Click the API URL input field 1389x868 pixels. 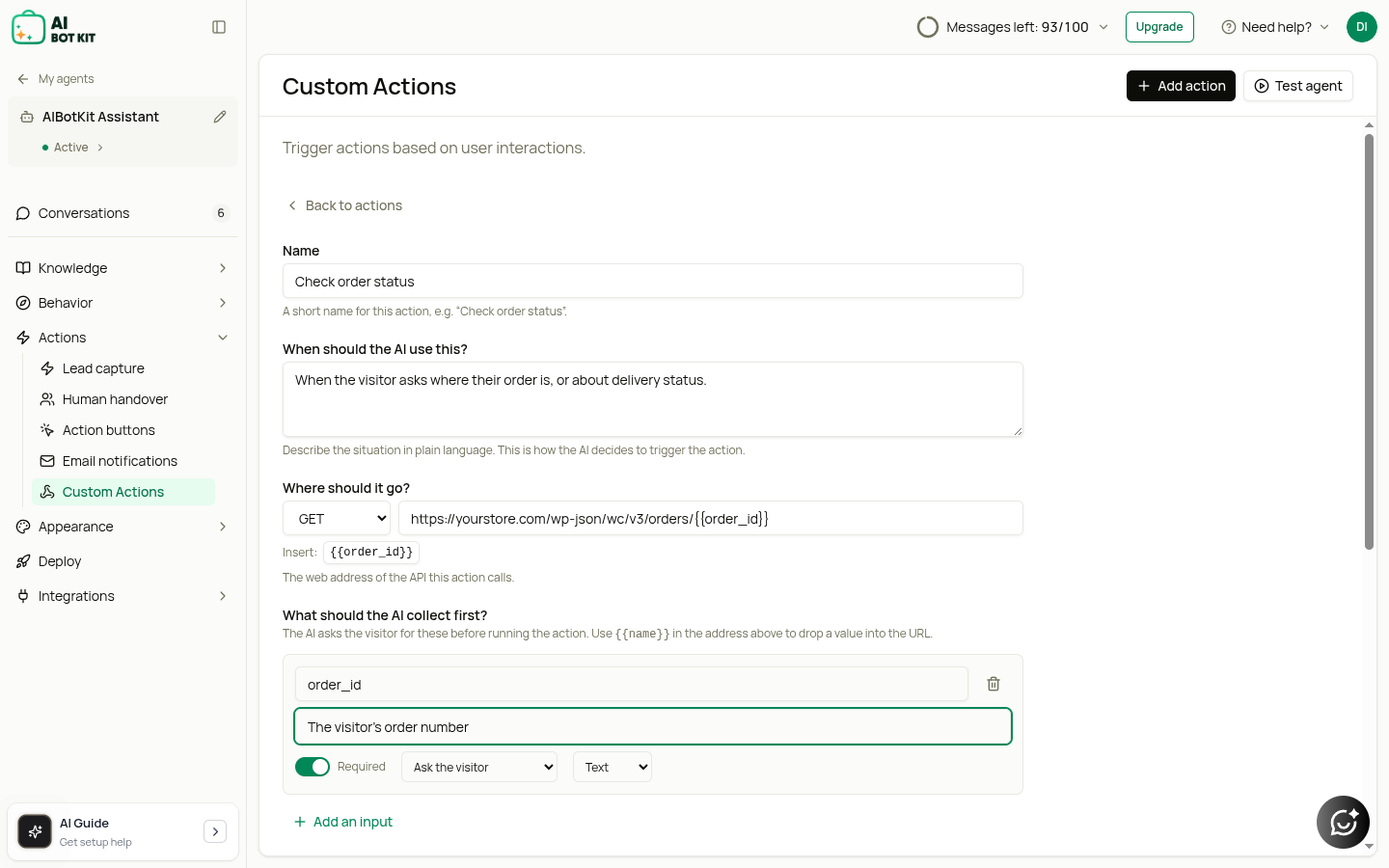[711, 518]
